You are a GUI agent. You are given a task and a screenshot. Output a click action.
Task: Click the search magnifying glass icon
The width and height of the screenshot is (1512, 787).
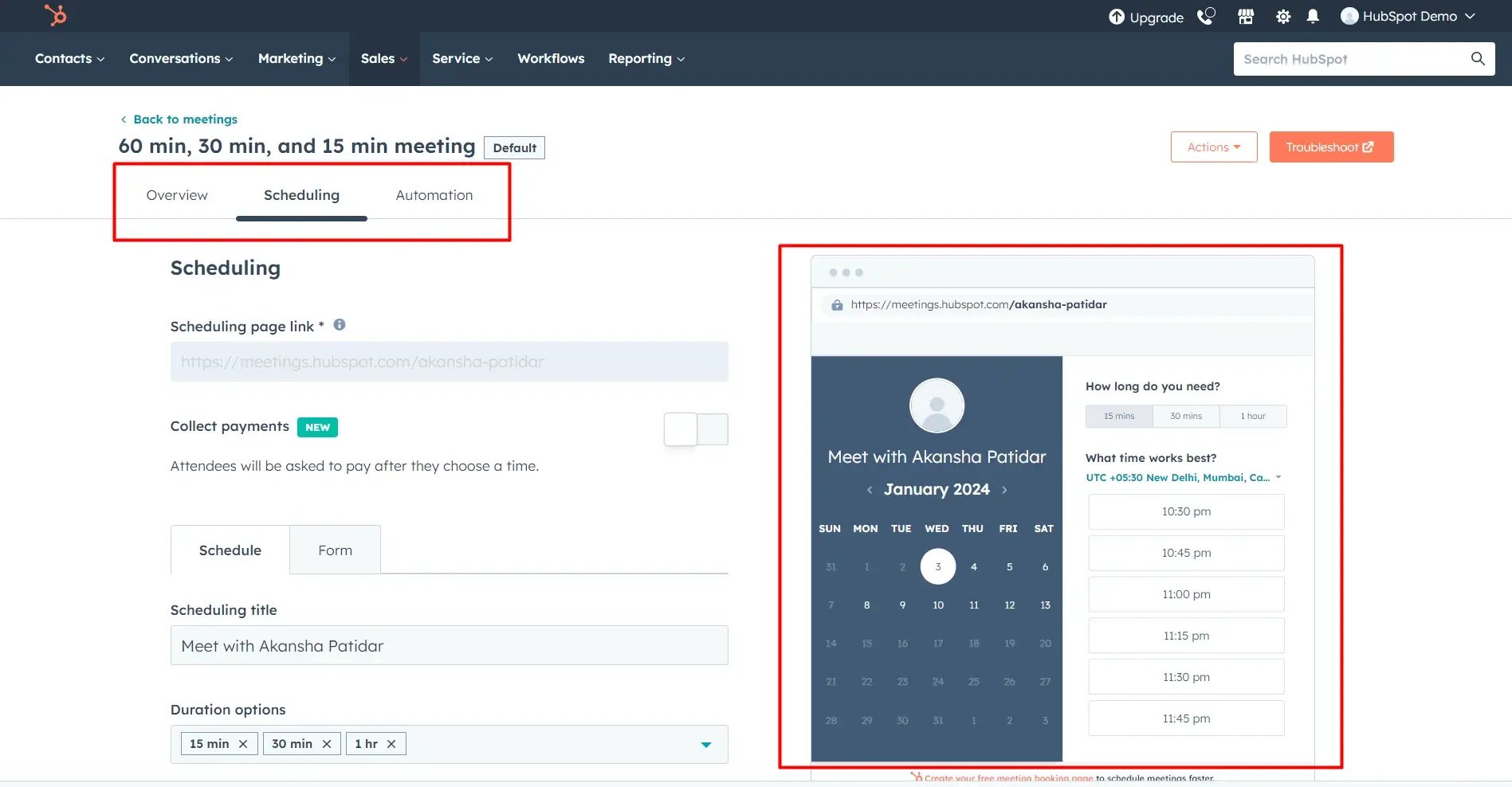(x=1478, y=58)
